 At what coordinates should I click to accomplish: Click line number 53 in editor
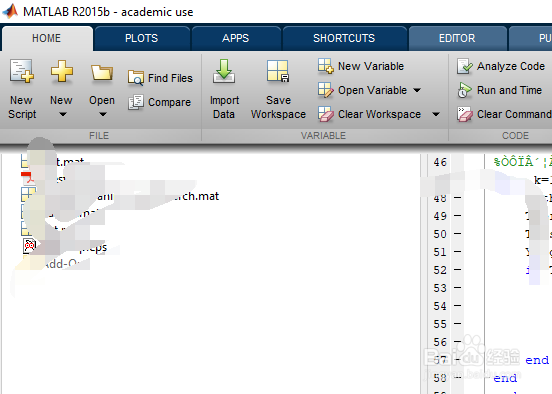click(440, 288)
